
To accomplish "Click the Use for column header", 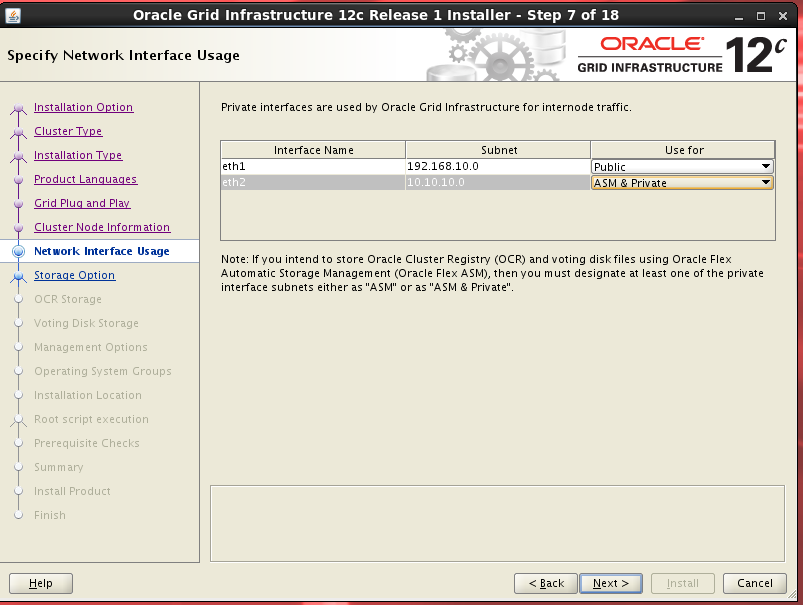I will (683, 150).
